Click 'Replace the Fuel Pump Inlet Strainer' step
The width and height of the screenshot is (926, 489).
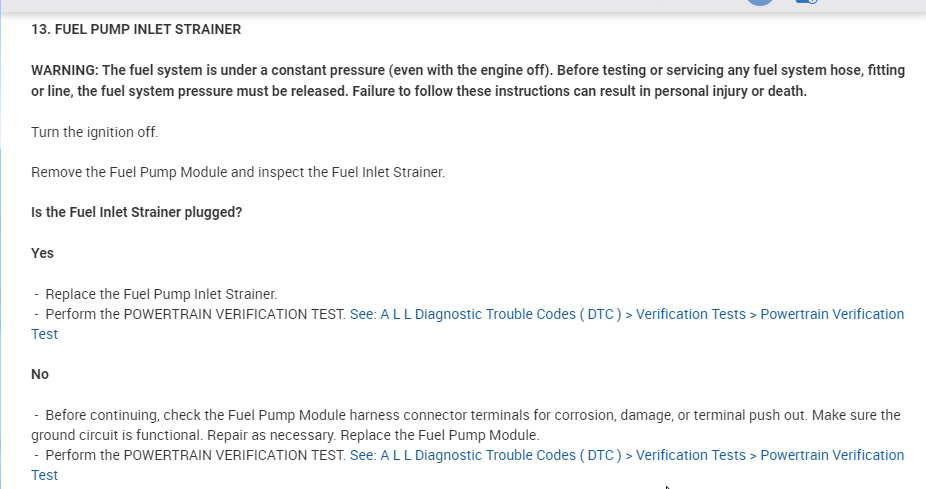click(160, 294)
